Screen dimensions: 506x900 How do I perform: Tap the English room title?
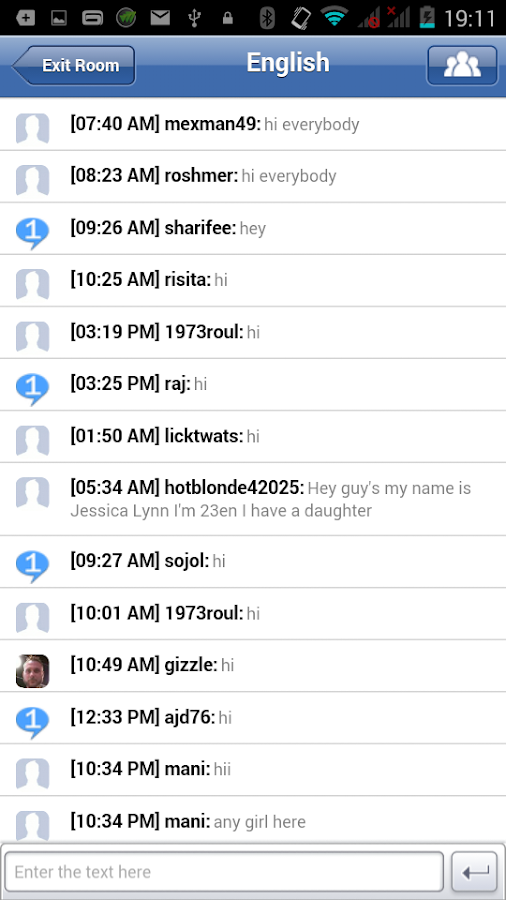point(288,63)
